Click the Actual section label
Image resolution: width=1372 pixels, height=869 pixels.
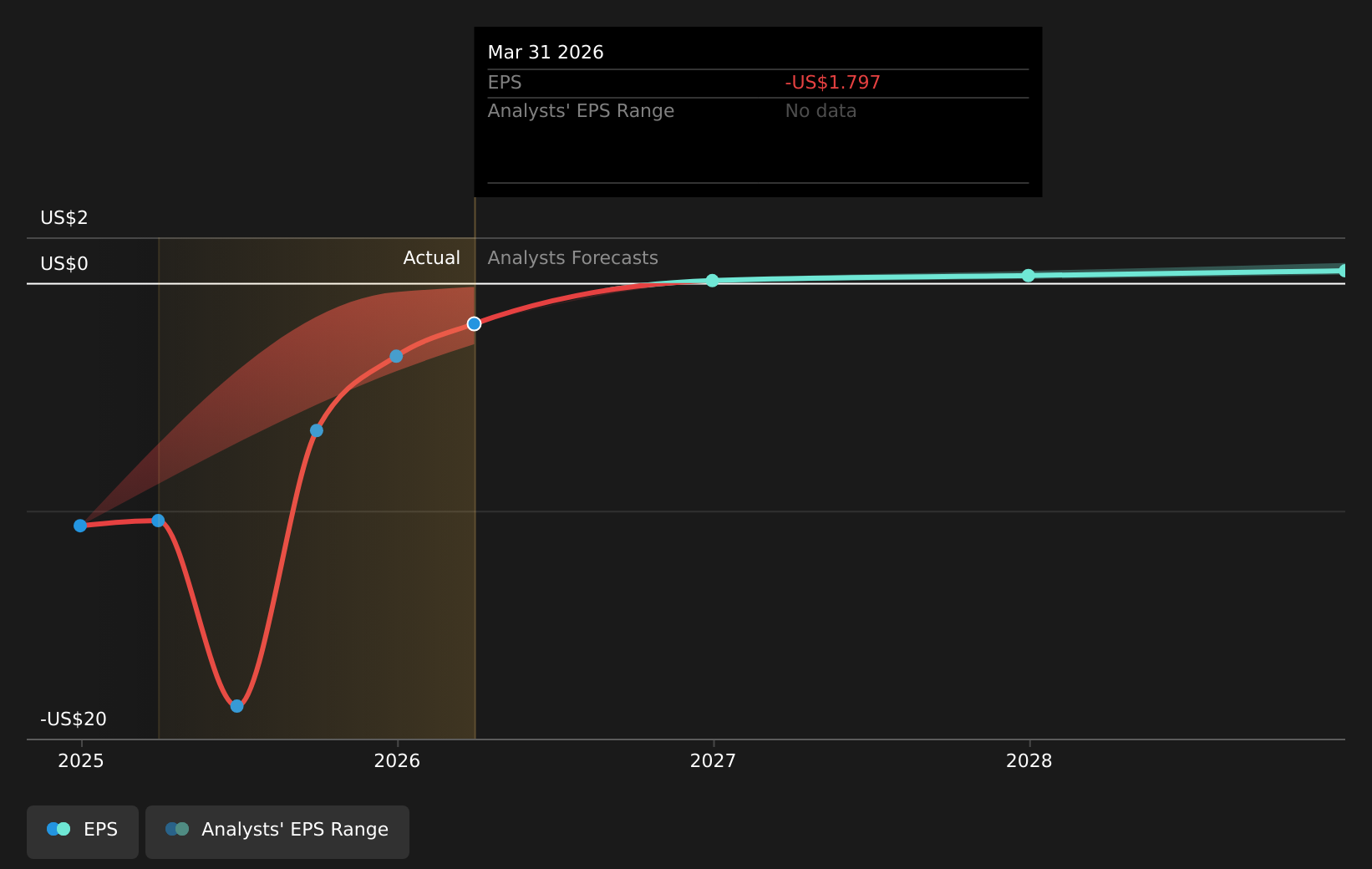431,258
